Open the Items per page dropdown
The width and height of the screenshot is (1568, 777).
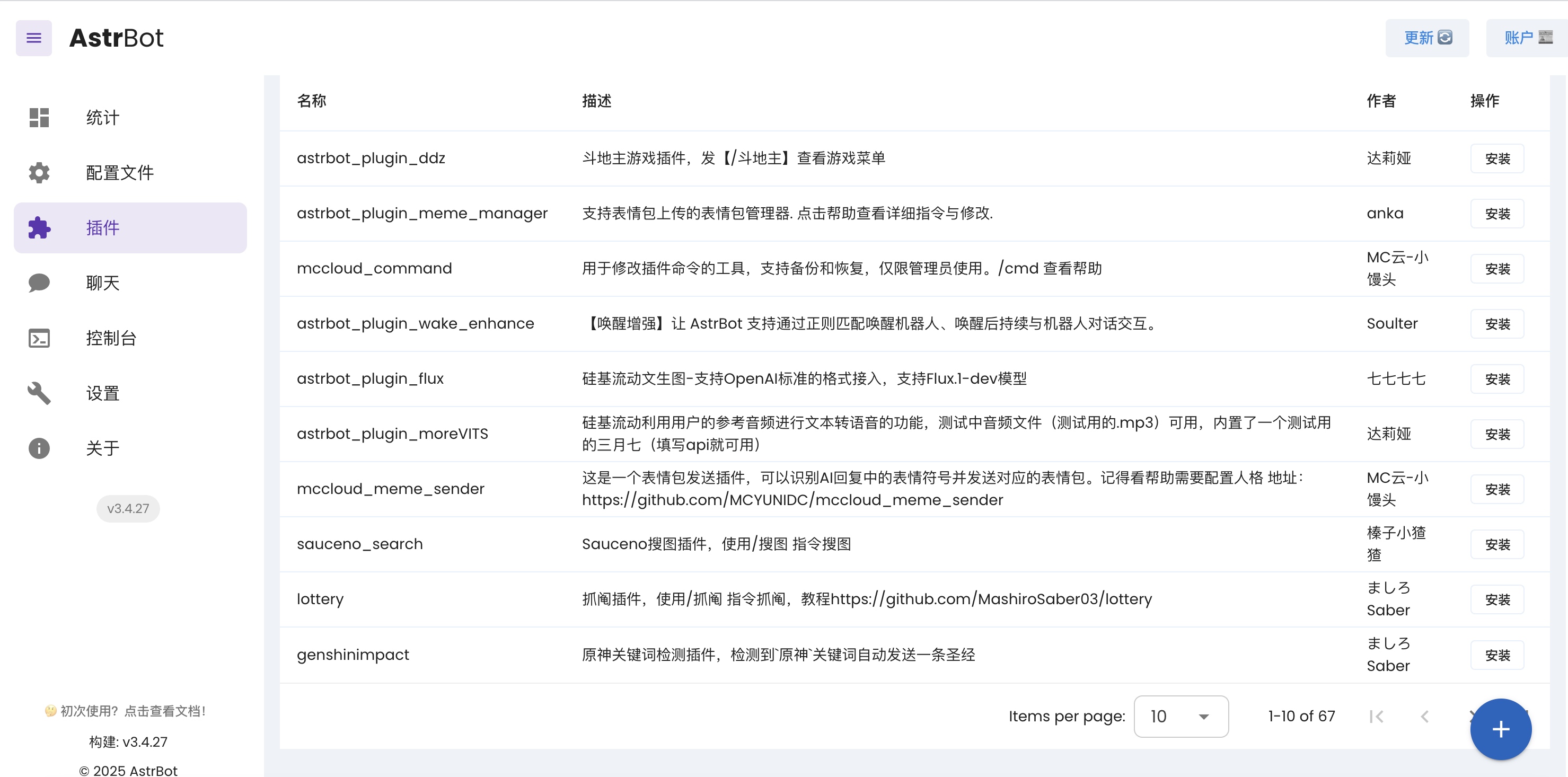(x=1181, y=716)
